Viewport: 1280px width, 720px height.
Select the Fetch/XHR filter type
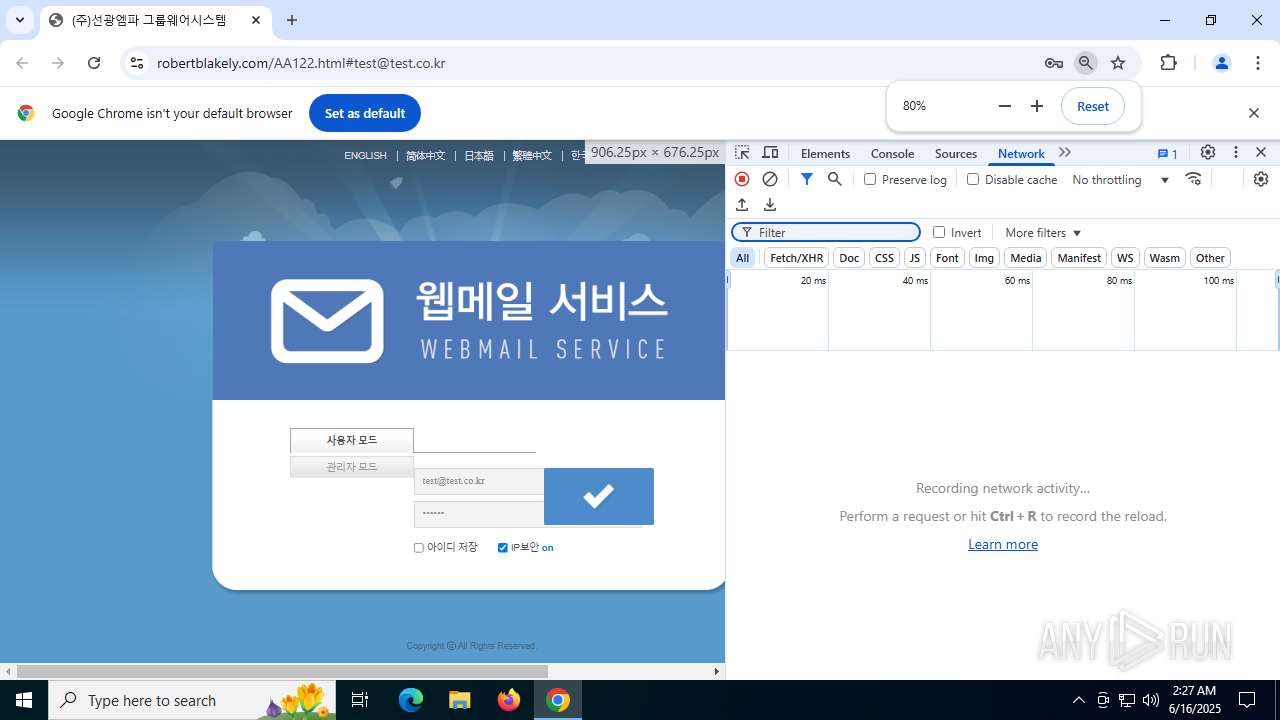pos(797,258)
